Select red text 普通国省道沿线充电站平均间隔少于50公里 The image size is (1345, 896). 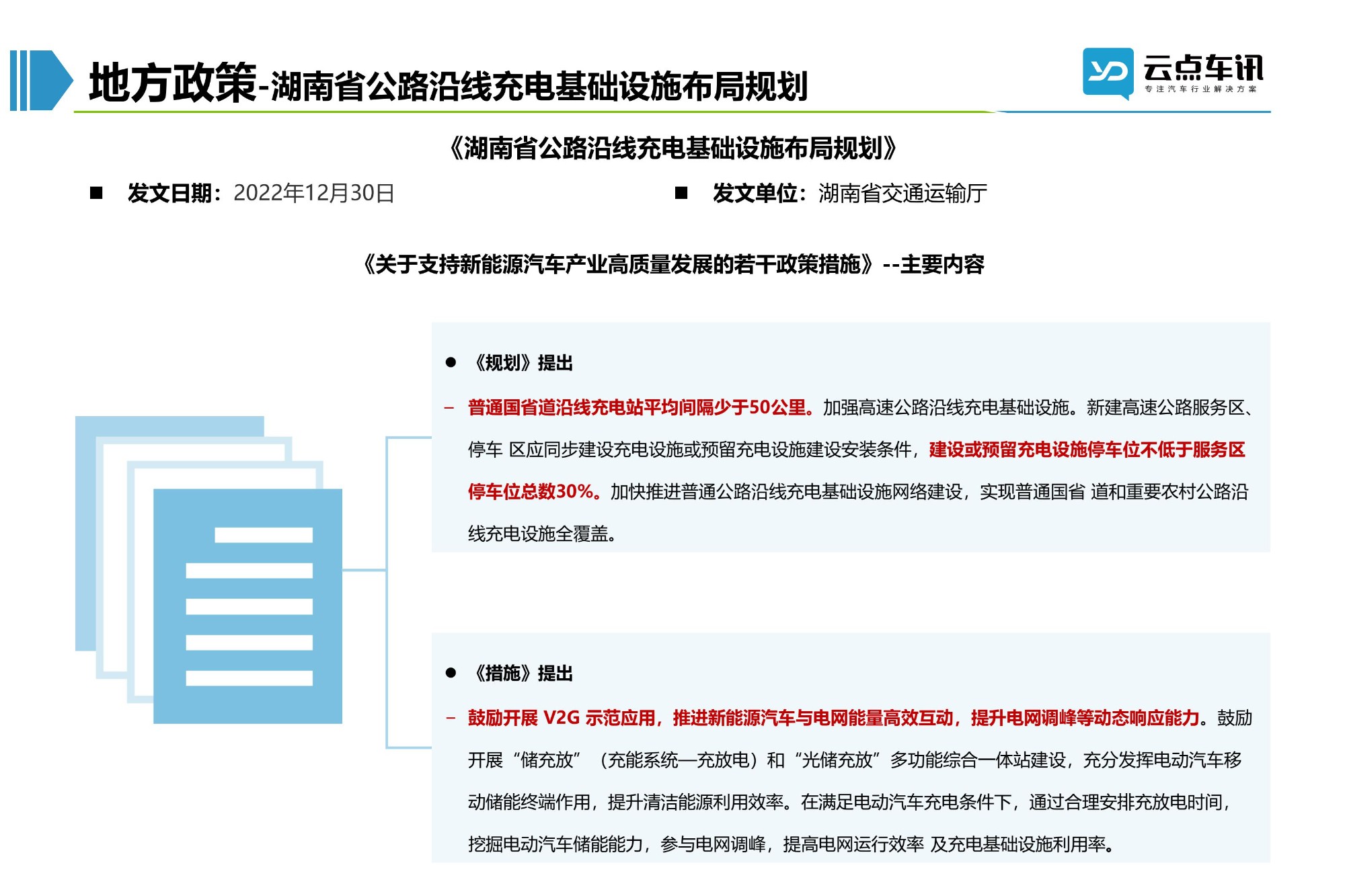(636, 407)
